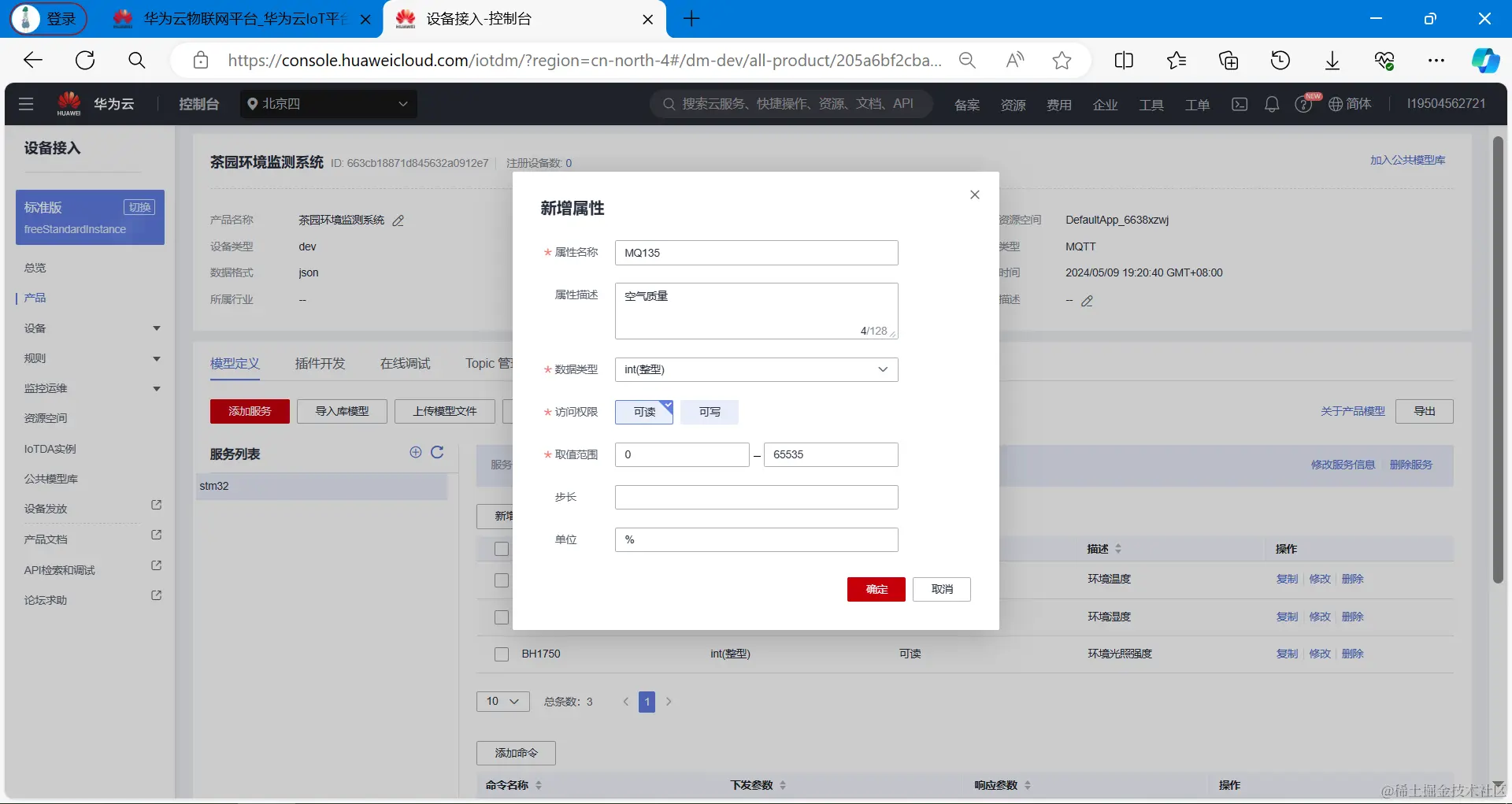This screenshot has height=804, width=1512.
Task: Open CloudShell terminal icon in header
Action: tap(1240, 104)
